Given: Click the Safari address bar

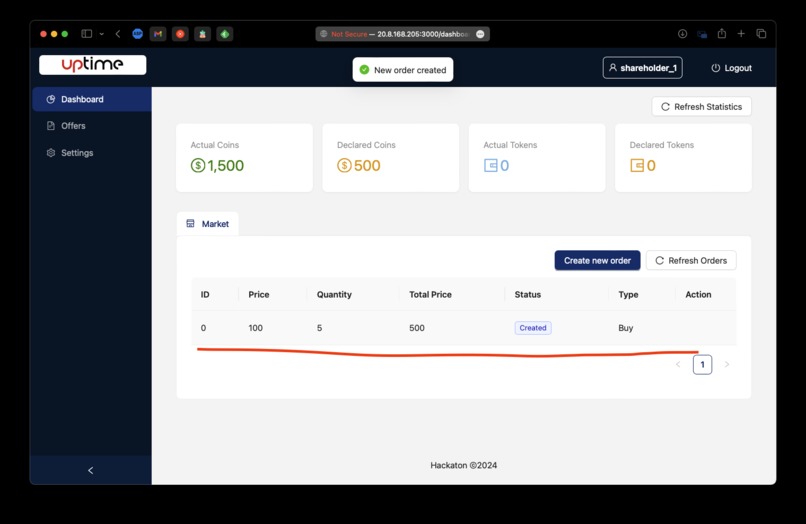Looking at the screenshot, I should (x=402, y=34).
